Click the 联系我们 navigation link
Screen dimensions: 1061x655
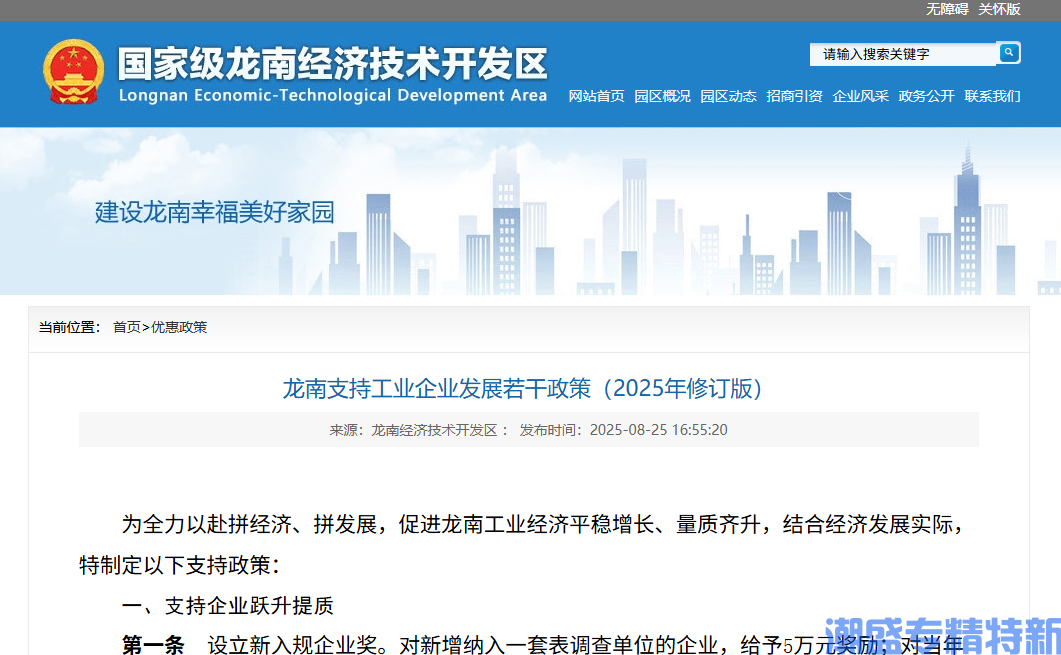[992, 96]
